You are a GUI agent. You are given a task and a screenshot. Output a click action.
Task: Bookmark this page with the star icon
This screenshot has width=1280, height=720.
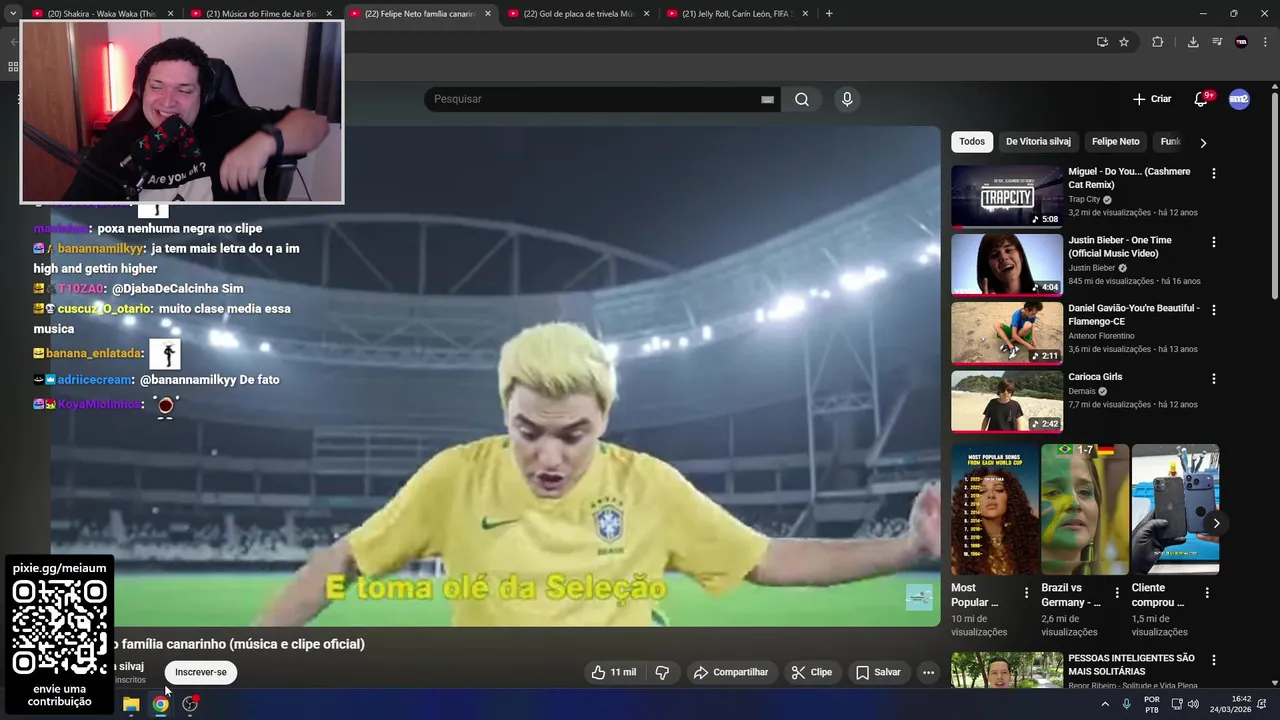pos(1124,42)
